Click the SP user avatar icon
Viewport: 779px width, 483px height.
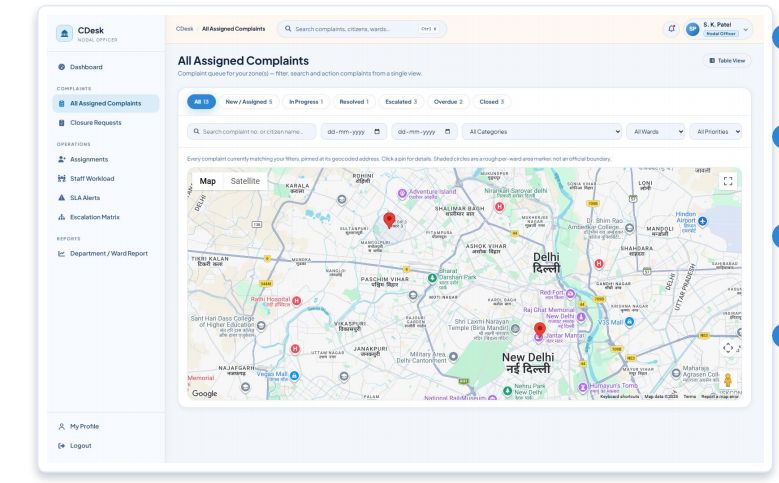693,29
